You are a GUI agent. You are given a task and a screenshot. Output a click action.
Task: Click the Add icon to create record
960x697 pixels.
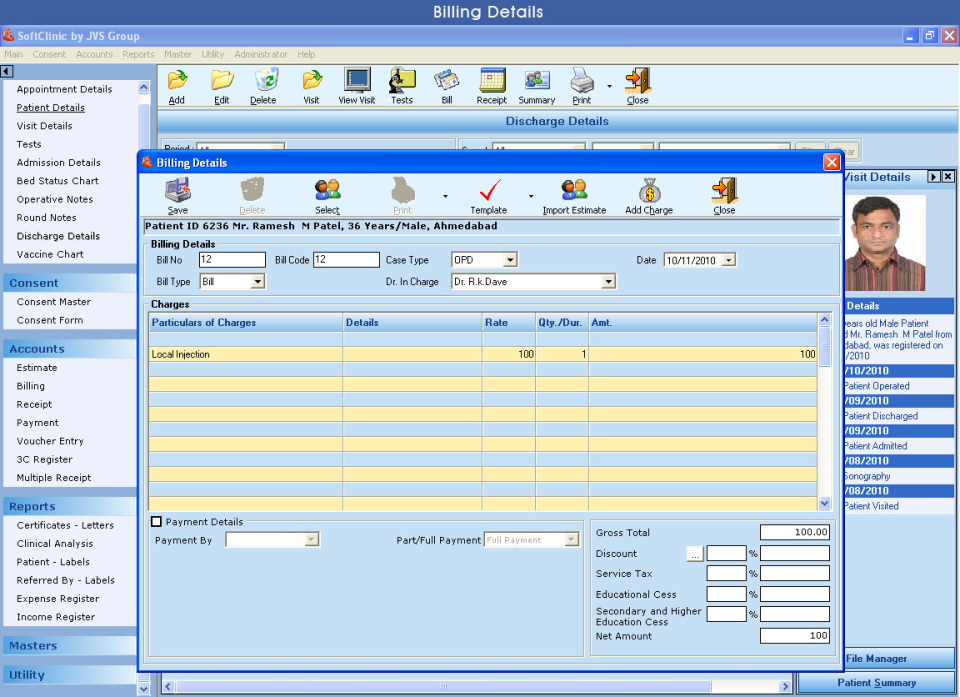click(x=176, y=85)
